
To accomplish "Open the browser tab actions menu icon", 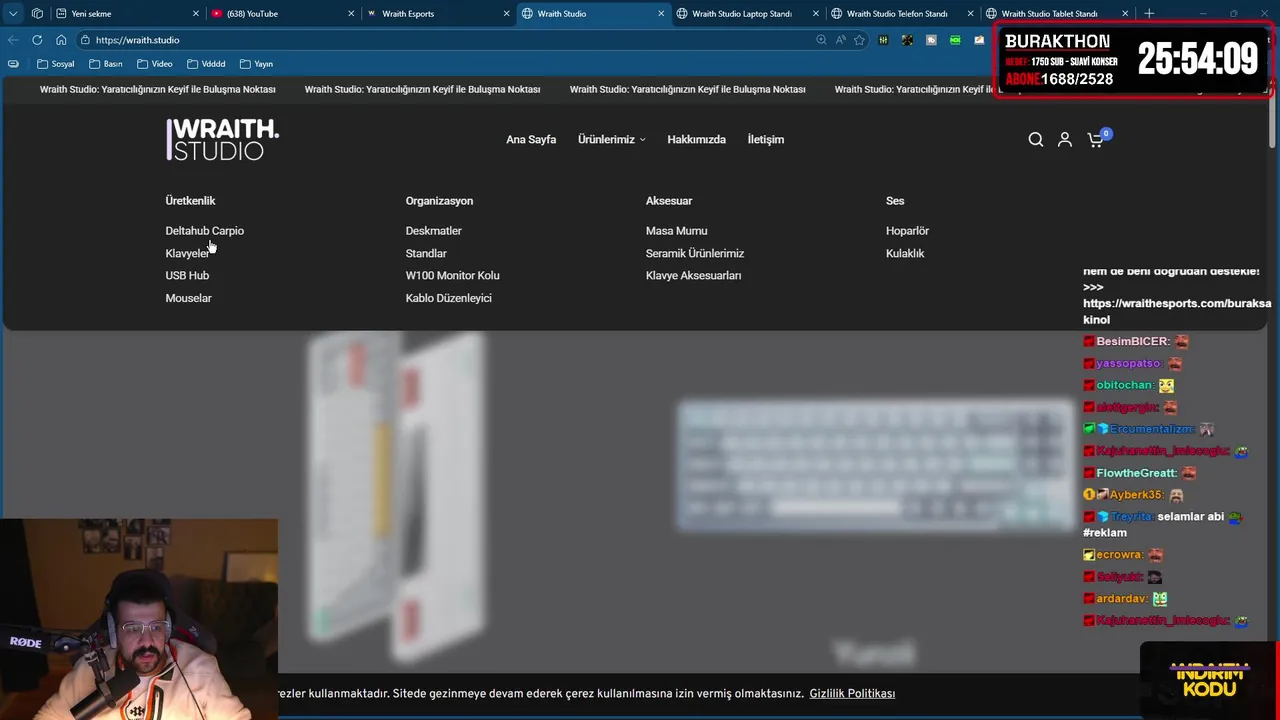I will click(x=13, y=14).
